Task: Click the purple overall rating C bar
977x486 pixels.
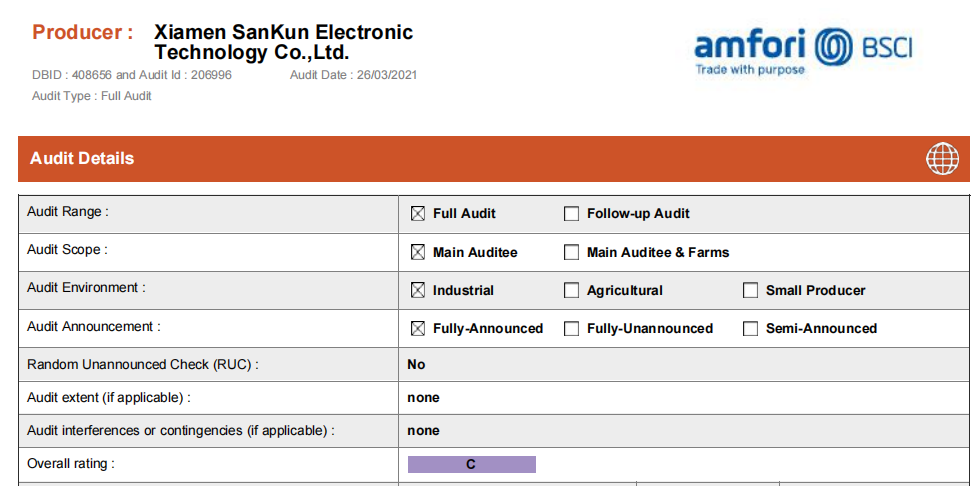Action: click(x=471, y=464)
